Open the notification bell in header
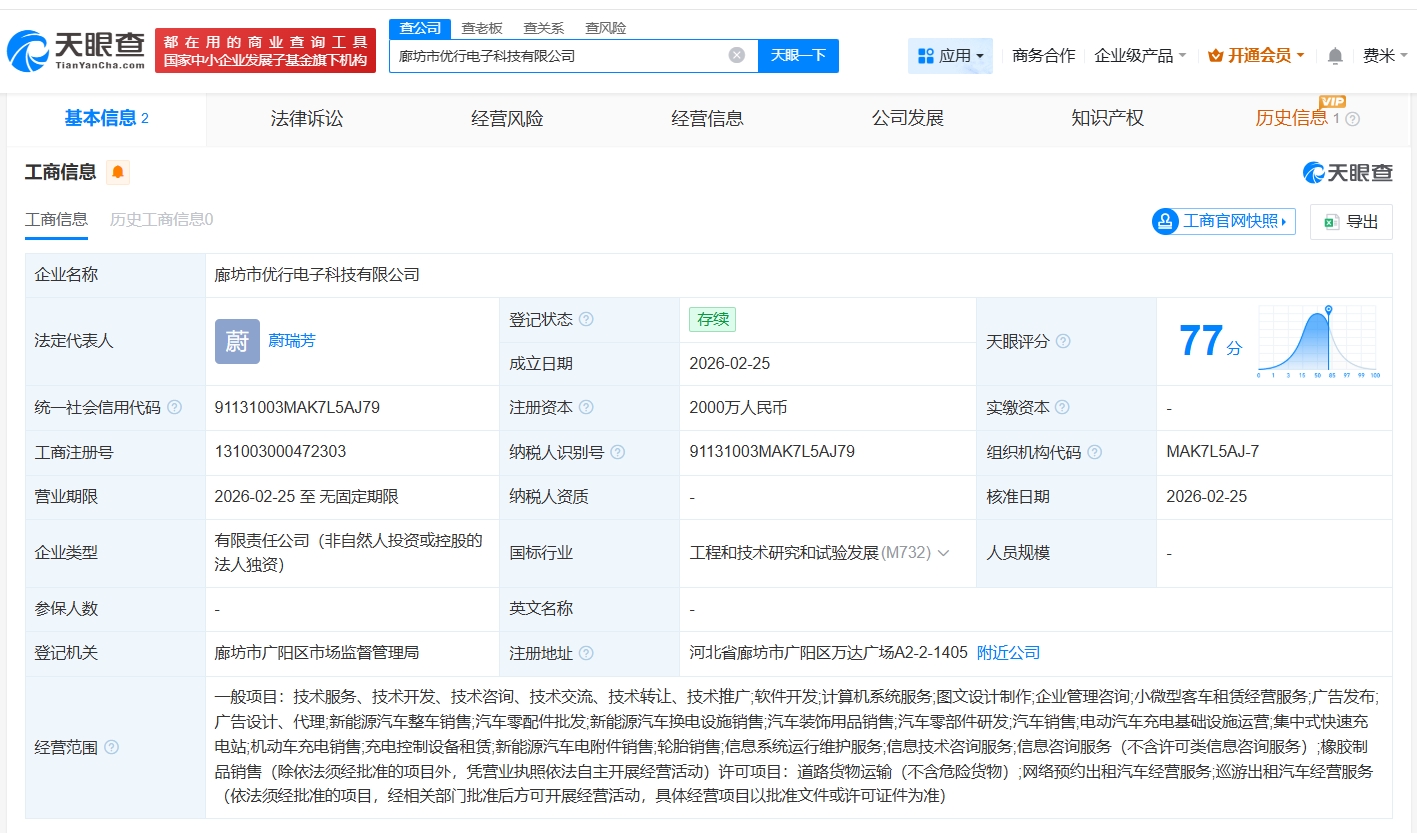 tap(1335, 56)
